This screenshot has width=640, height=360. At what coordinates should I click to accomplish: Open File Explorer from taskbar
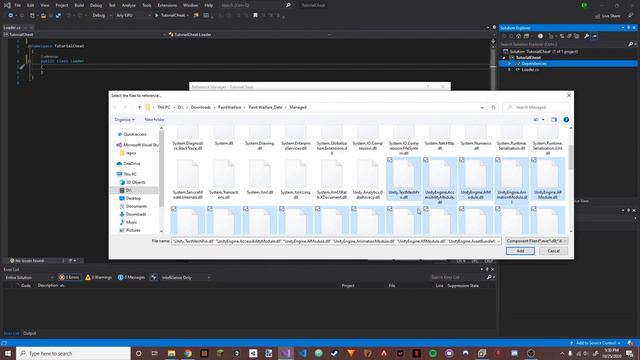(x=171, y=353)
